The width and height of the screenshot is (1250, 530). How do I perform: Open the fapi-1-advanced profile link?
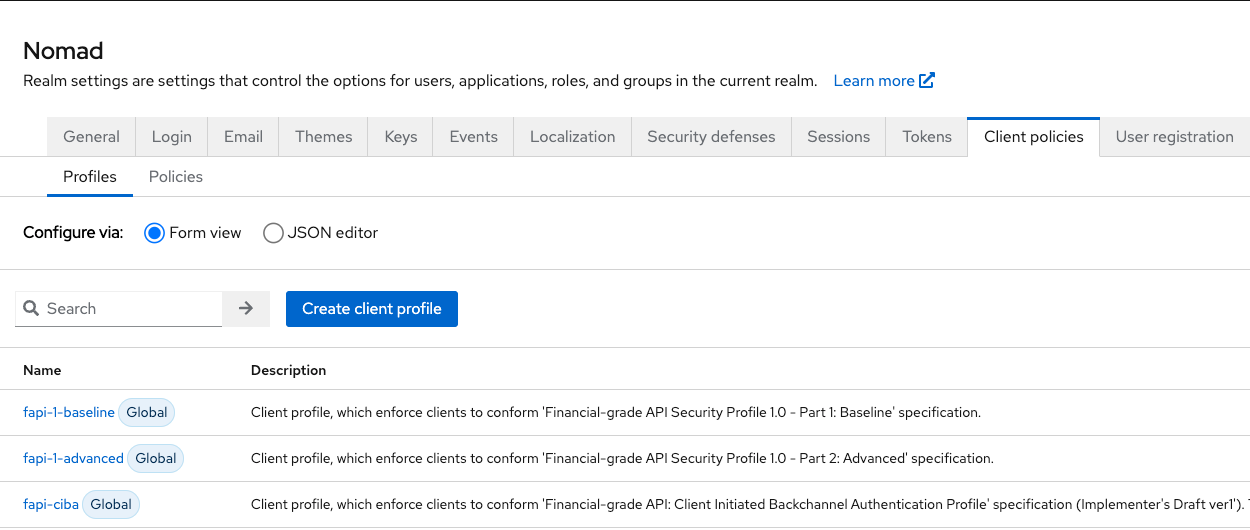coord(73,459)
